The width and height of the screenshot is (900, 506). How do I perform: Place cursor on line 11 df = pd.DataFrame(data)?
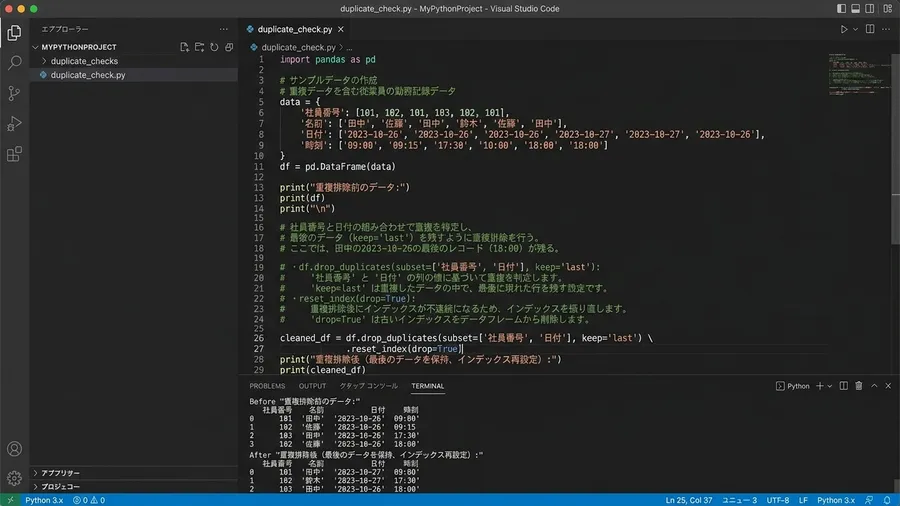(x=338, y=166)
